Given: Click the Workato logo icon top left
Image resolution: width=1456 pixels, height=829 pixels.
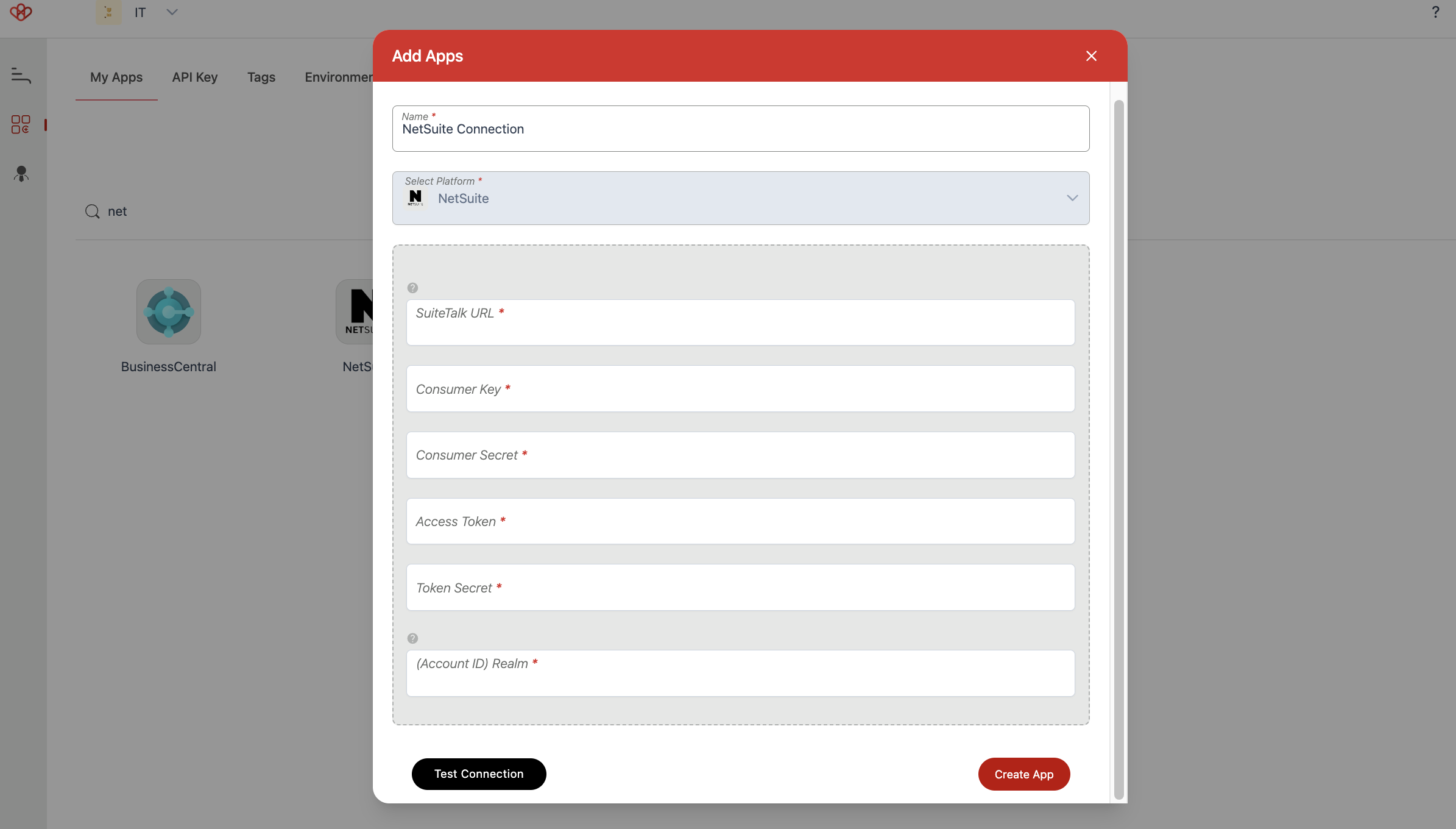Looking at the screenshot, I should [x=21, y=12].
